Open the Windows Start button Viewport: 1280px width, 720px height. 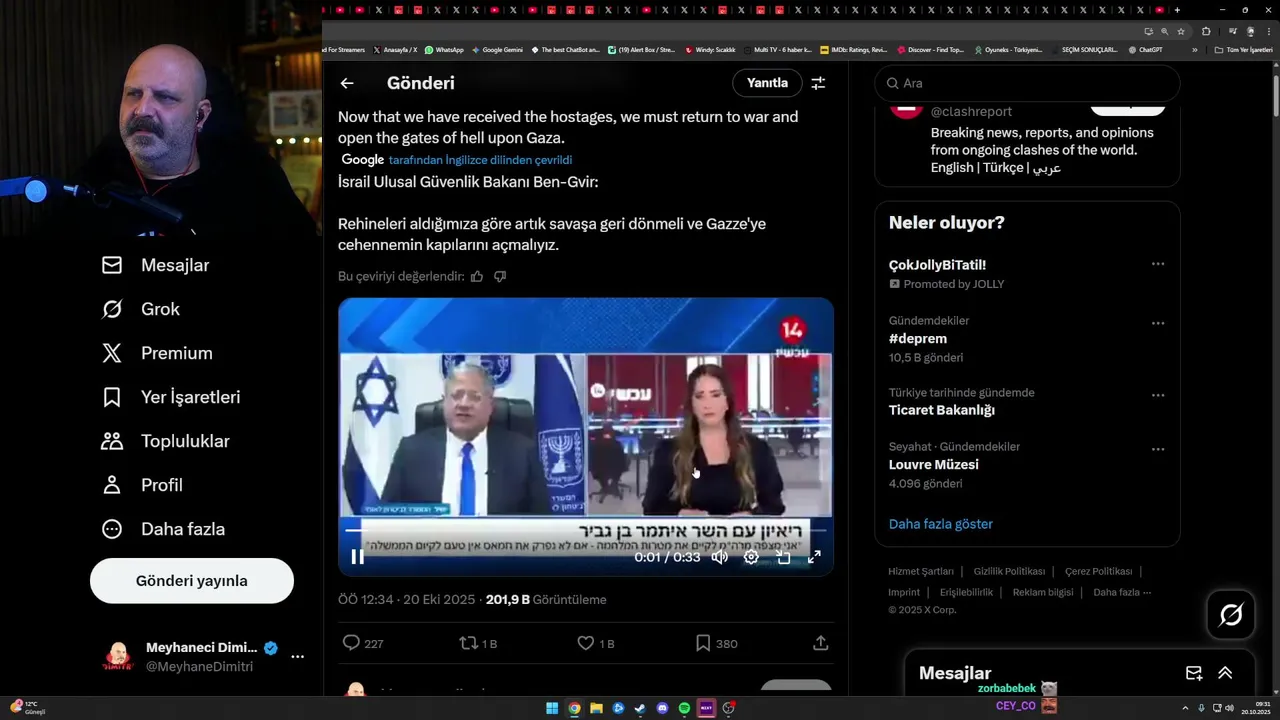(x=552, y=708)
